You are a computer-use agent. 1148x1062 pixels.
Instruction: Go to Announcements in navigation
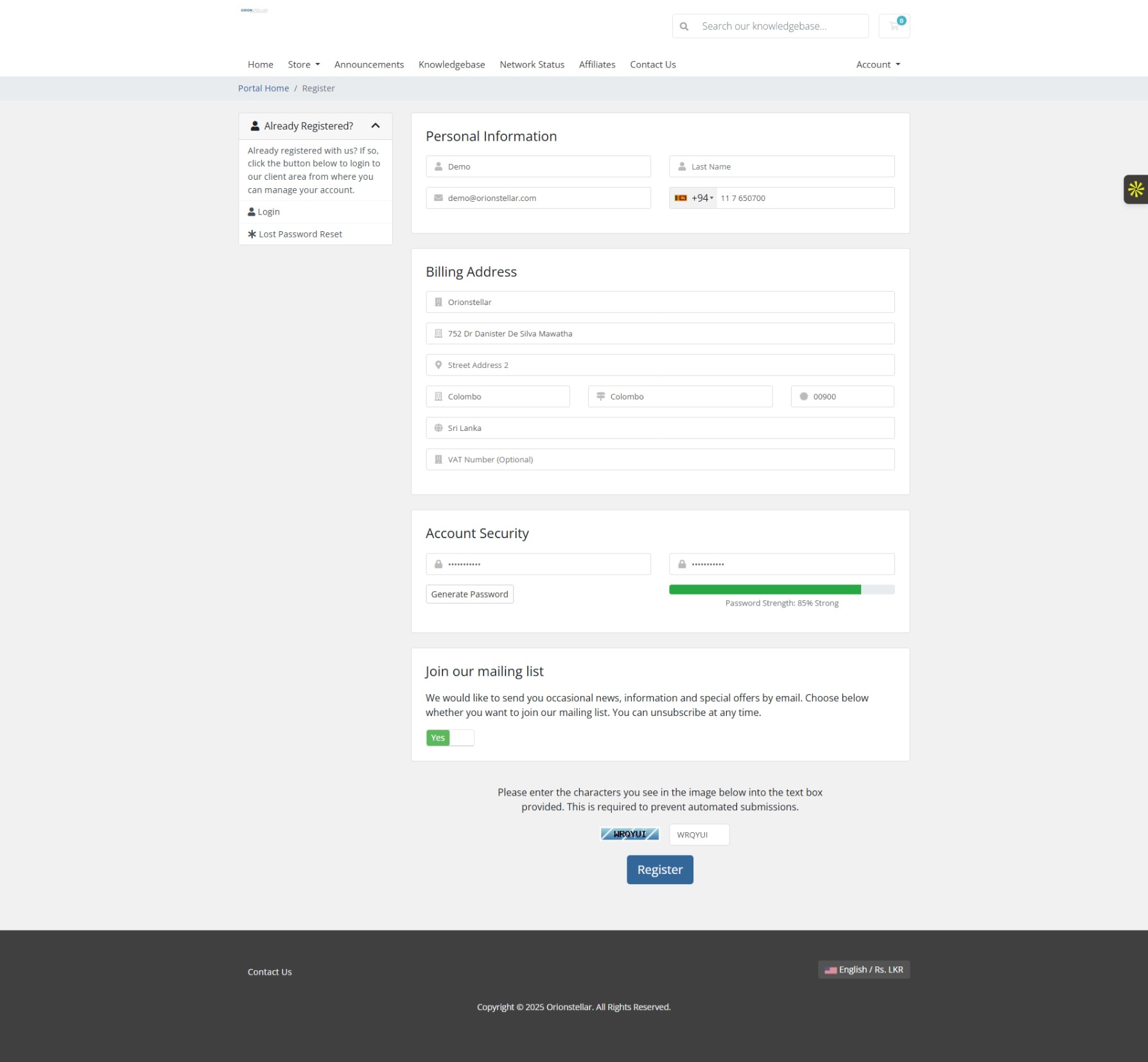coord(369,64)
